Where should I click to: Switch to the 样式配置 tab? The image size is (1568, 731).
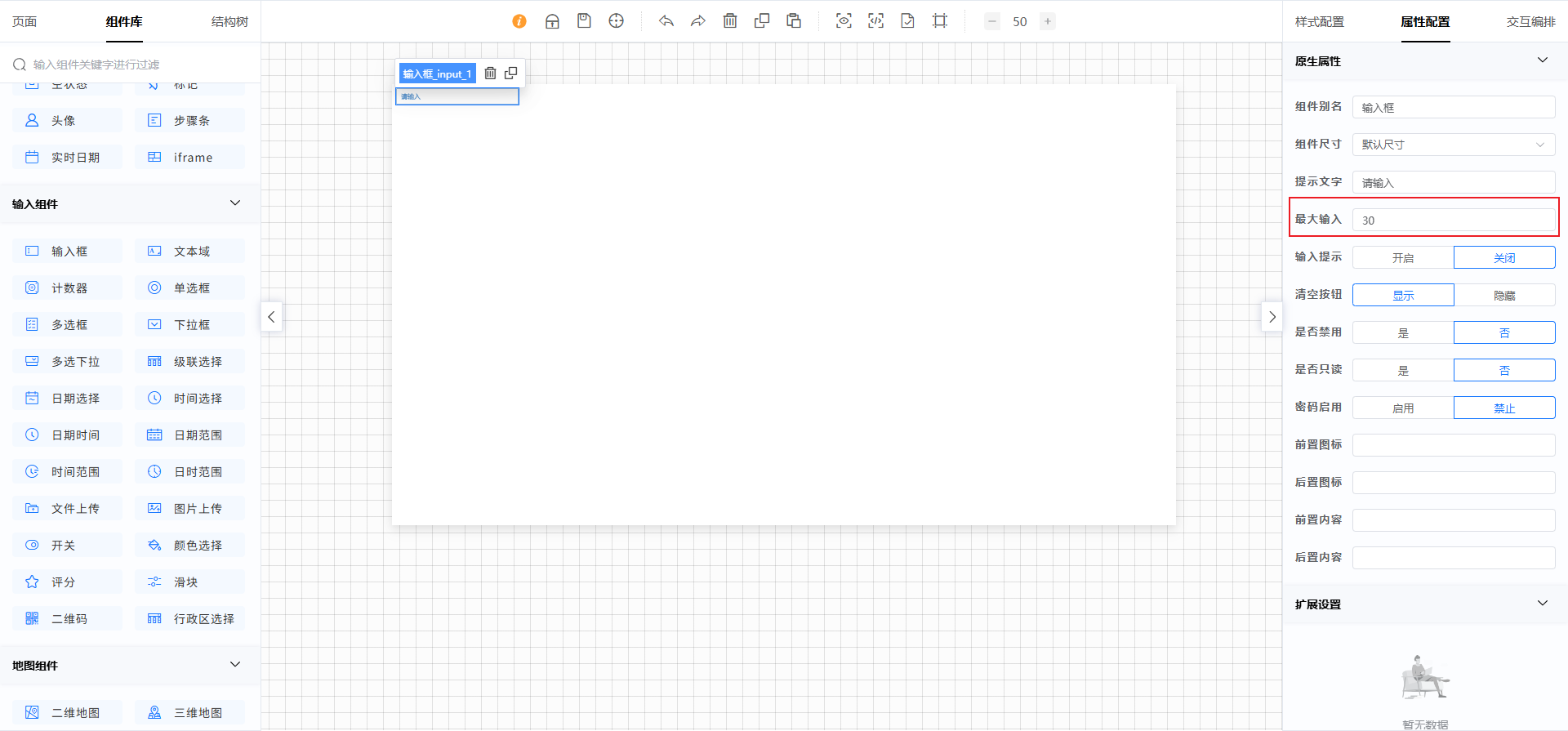click(x=1319, y=22)
